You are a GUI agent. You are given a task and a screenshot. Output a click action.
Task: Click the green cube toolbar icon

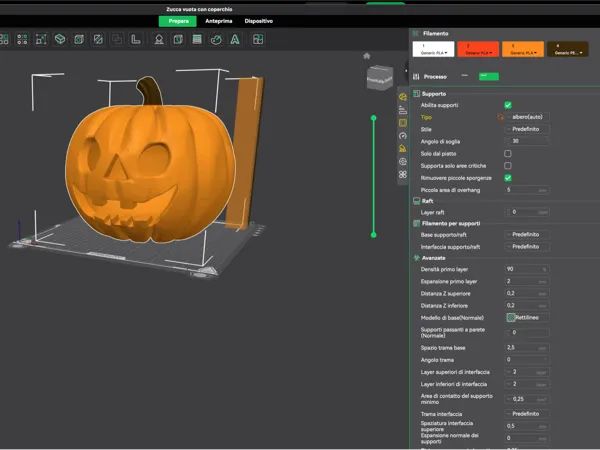pyautogui.click(x=79, y=39)
